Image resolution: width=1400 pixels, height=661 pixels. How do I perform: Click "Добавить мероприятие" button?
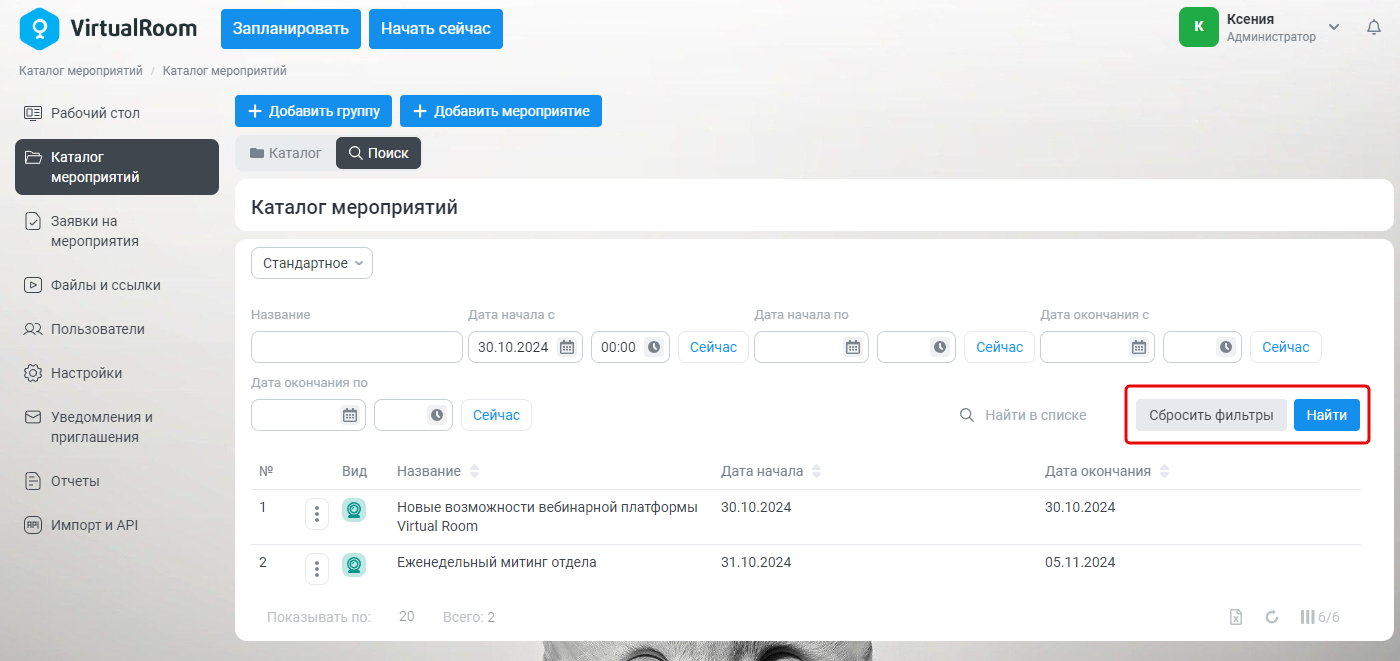tap(501, 111)
